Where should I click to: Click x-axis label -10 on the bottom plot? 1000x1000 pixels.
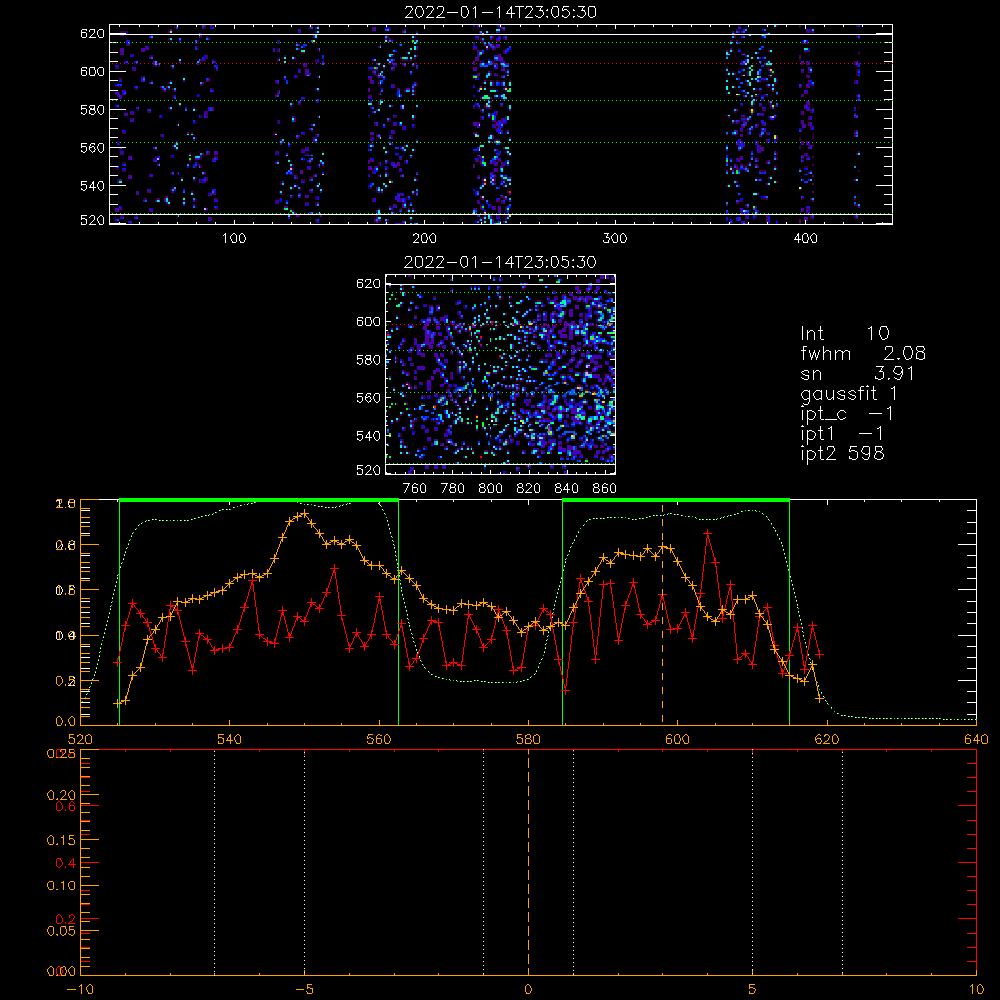click(x=80, y=990)
